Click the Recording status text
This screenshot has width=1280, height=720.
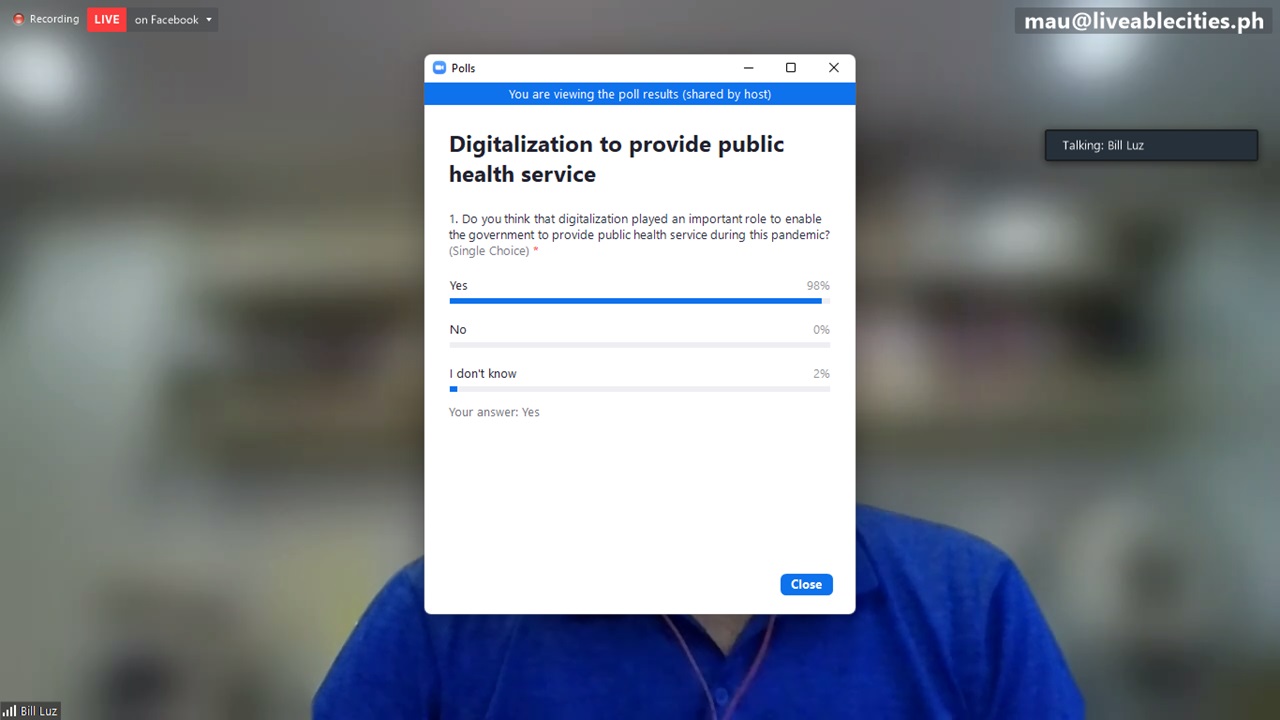pos(54,19)
